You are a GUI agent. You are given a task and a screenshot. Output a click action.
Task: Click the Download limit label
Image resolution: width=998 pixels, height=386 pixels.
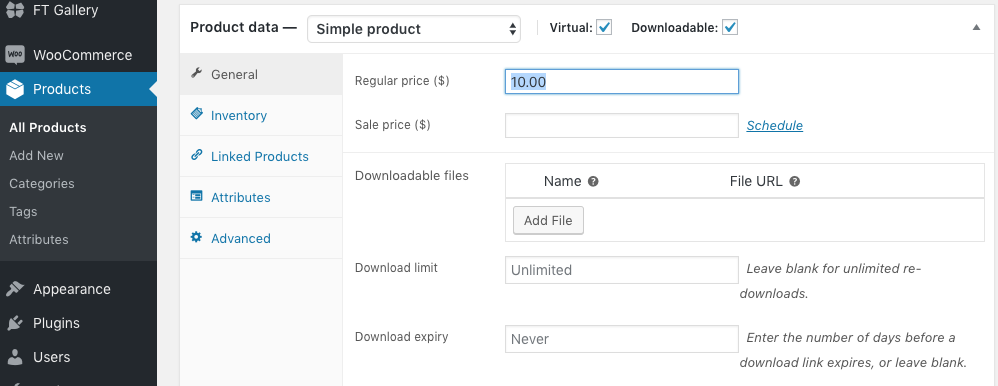click(397, 268)
